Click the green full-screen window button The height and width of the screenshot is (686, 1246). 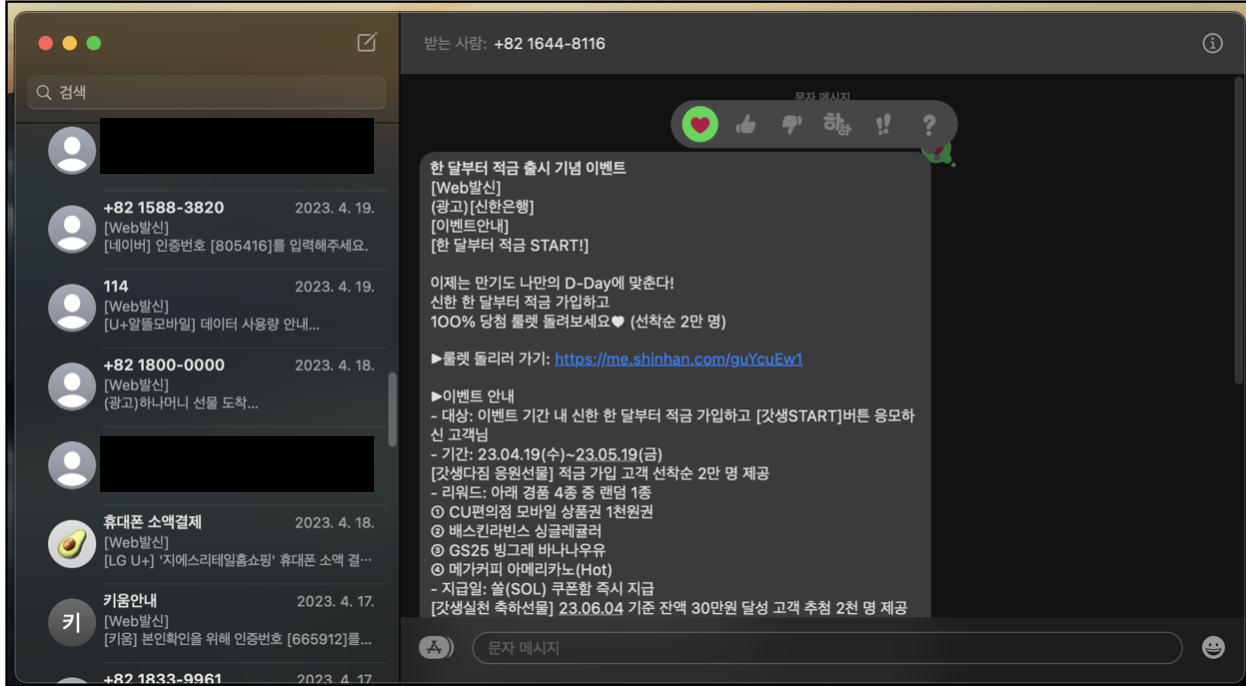[94, 43]
